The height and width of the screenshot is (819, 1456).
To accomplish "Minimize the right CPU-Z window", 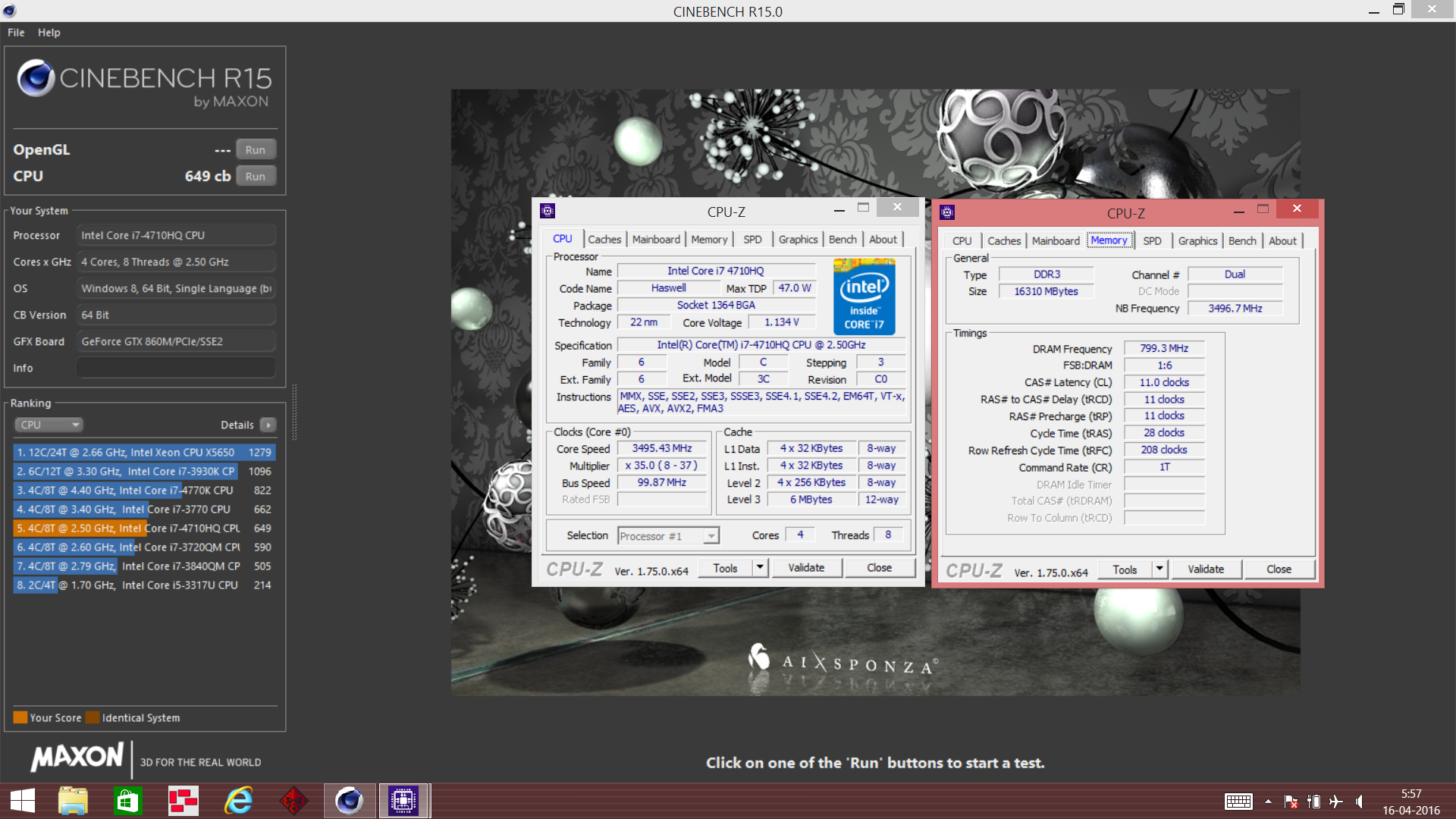I will tap(1238, 210).
